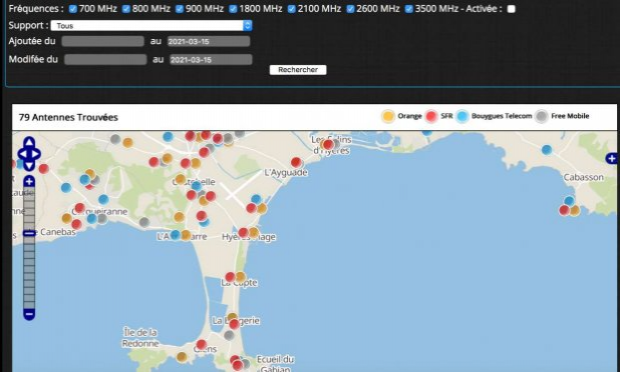Viewport: 620px width, 372px height.
Task: Uncheck the 700 MHz frequency
Action: tap(73, 9)
